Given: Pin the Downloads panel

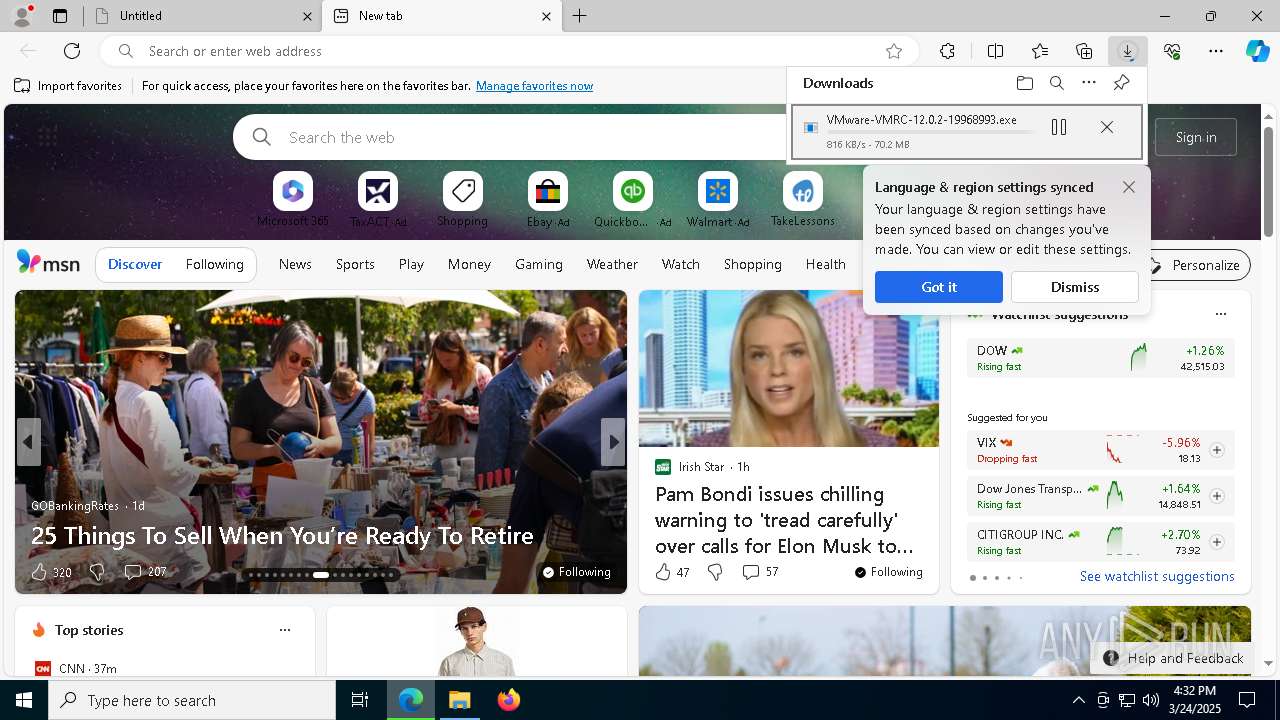Looking at the screenshot, I should pos(1121,83).
